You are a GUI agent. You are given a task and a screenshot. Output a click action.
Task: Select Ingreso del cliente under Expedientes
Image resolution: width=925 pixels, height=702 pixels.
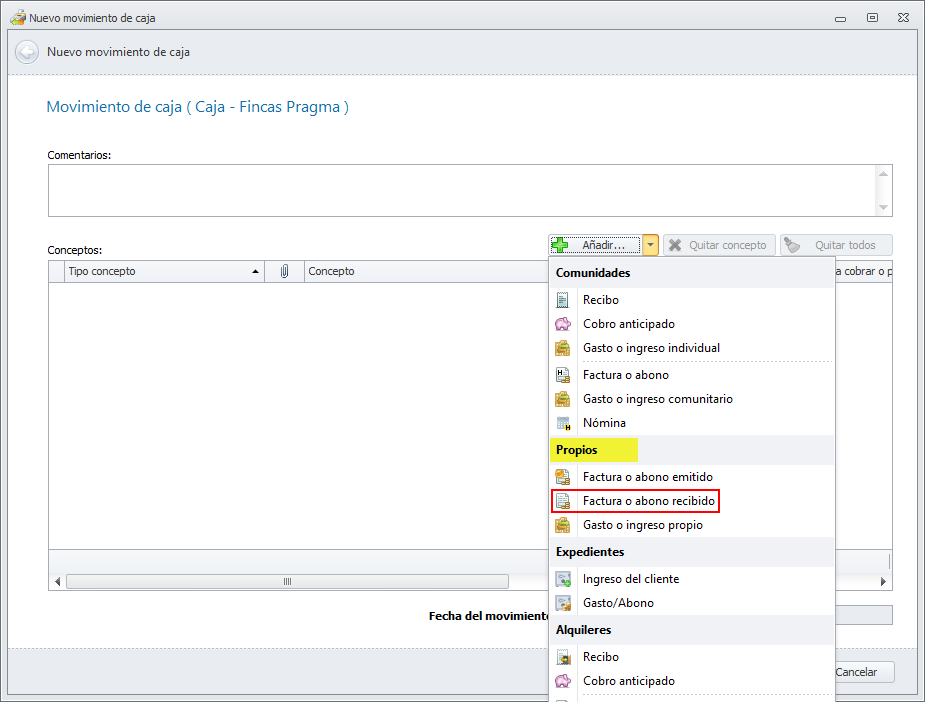[x=692, y=579]
